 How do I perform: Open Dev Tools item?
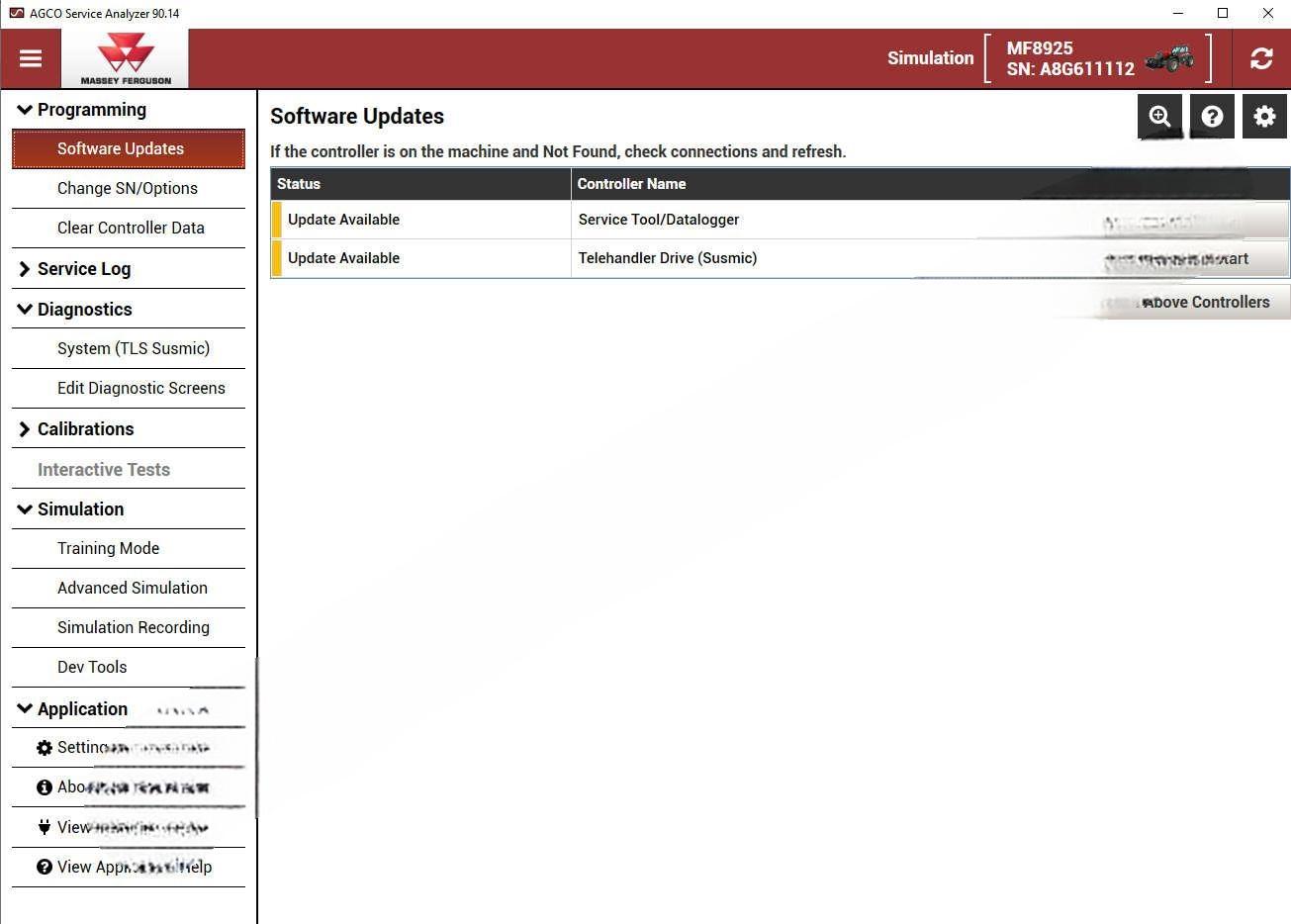pyautogui.click(x=92, y=667)
